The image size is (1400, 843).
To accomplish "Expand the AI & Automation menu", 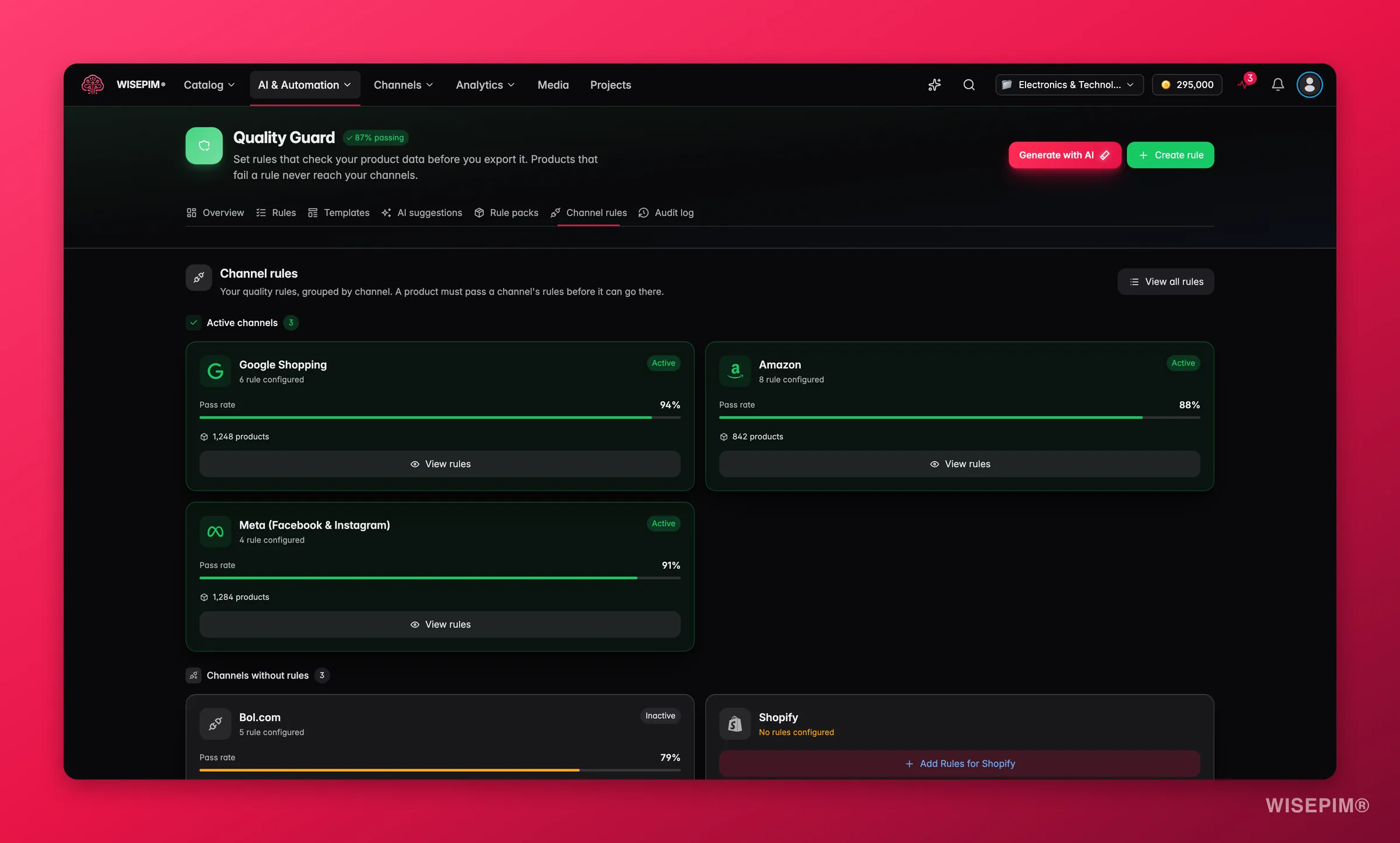I will click(305, 85).
